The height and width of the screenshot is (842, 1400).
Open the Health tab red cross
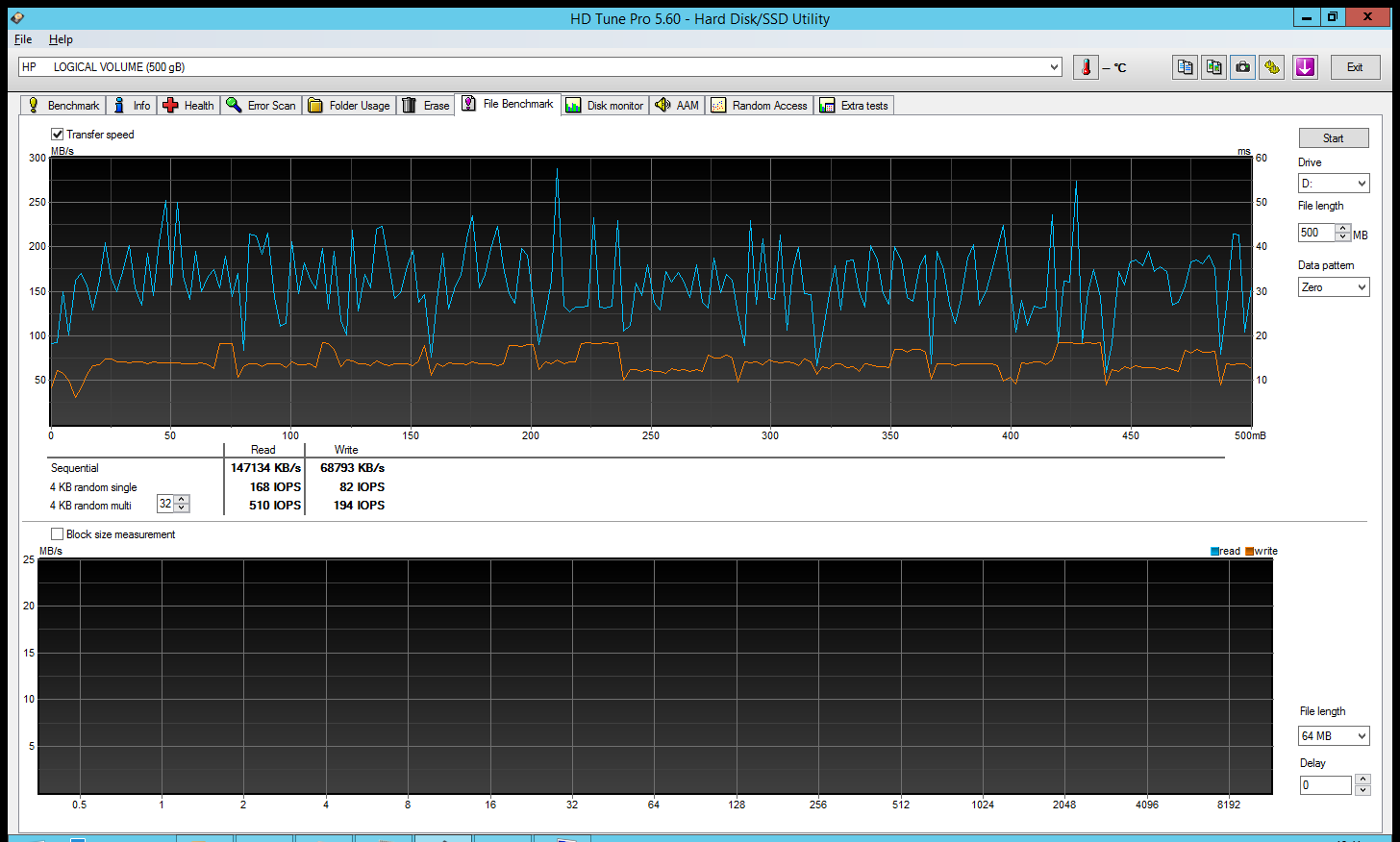188,106
